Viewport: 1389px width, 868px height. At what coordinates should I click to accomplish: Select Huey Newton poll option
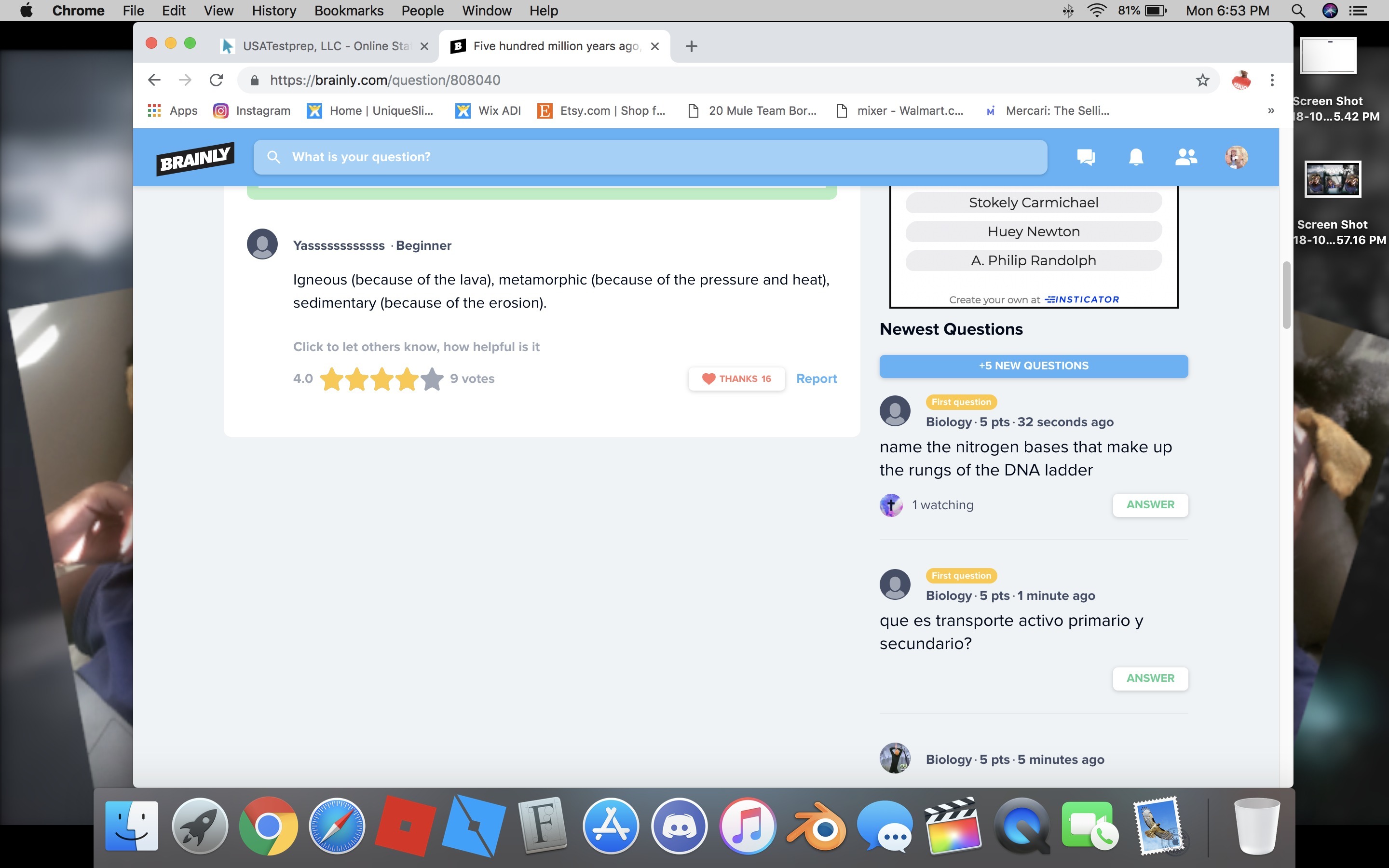tap(1033, 231)
